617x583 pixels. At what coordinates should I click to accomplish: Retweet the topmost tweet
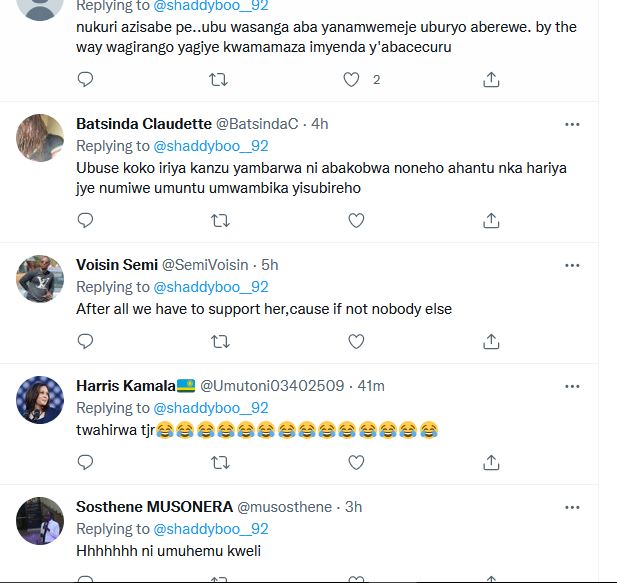(221, 79)
